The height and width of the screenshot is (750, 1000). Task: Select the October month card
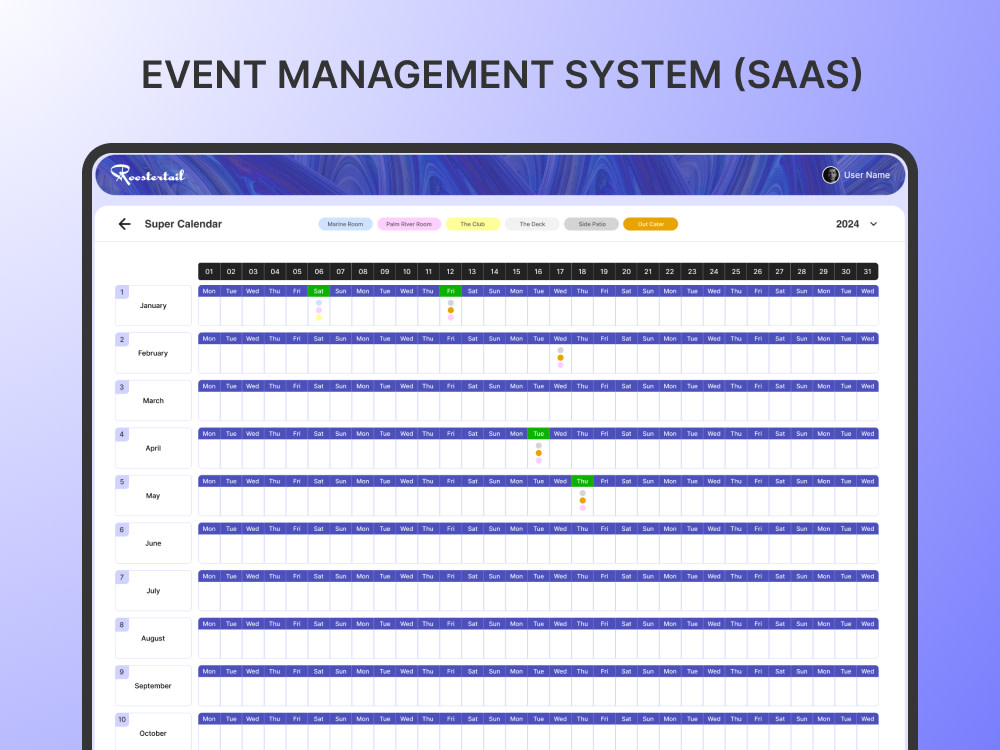coord(153,732)
